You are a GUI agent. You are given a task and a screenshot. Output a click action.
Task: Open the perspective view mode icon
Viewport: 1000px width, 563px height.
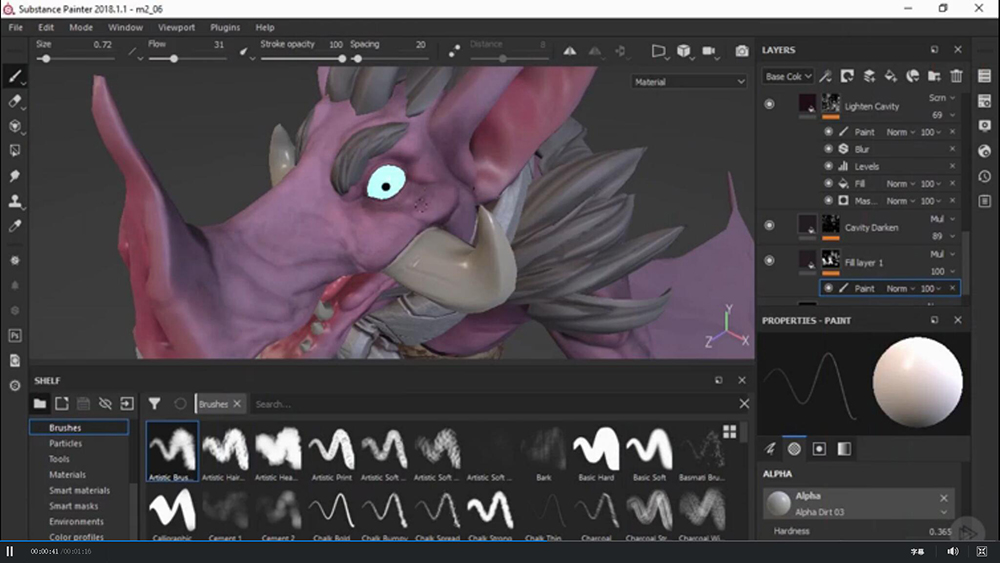[x=658, y=51]
